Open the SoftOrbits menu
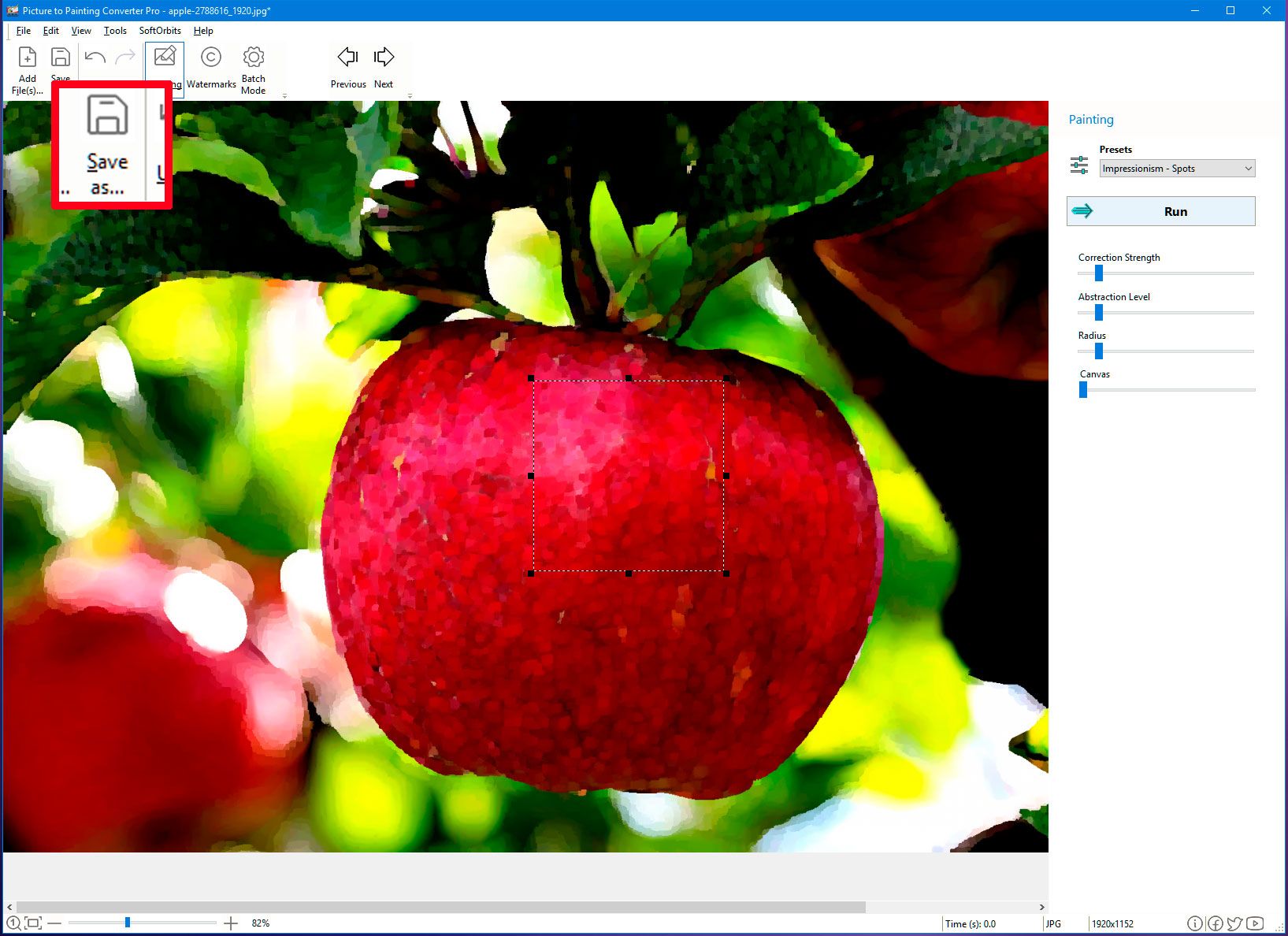Image resolution: width=1288 pixels, height=936 pixels. pos(160,31)
